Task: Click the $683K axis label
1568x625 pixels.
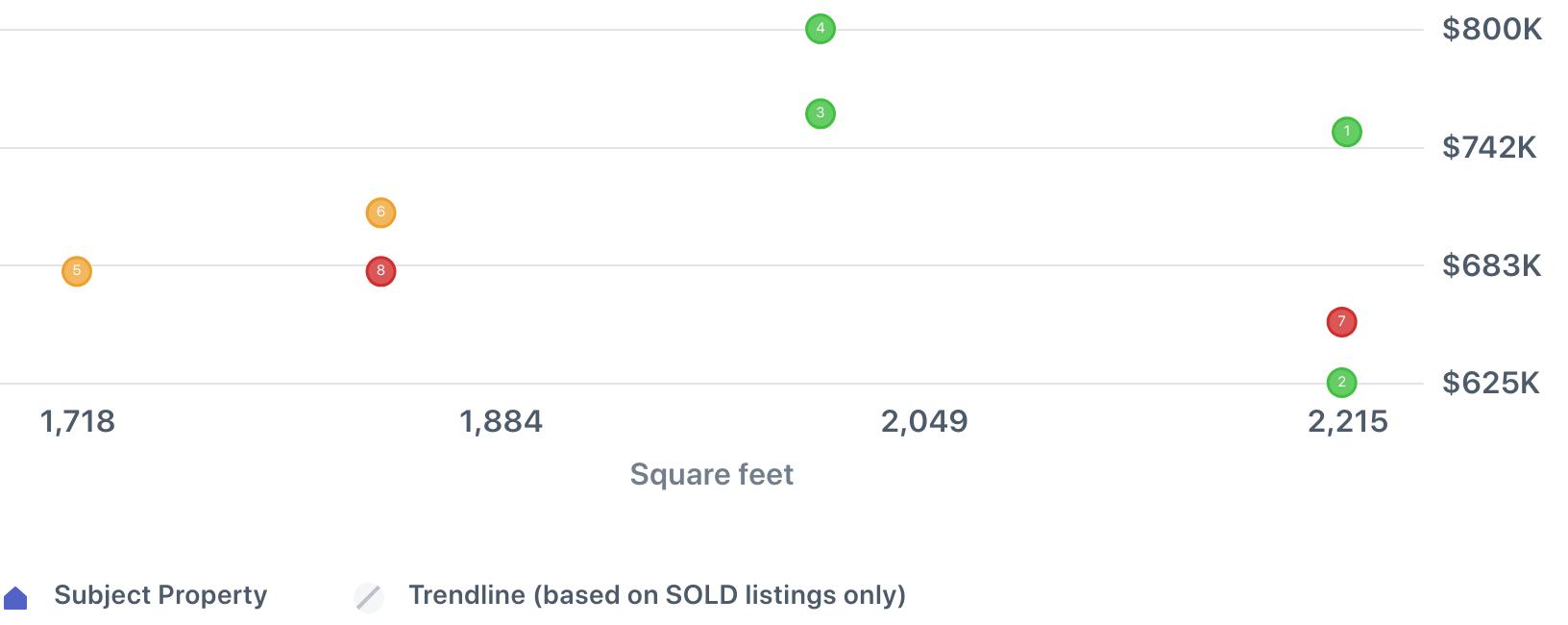Action: (x=1491, y=265)
